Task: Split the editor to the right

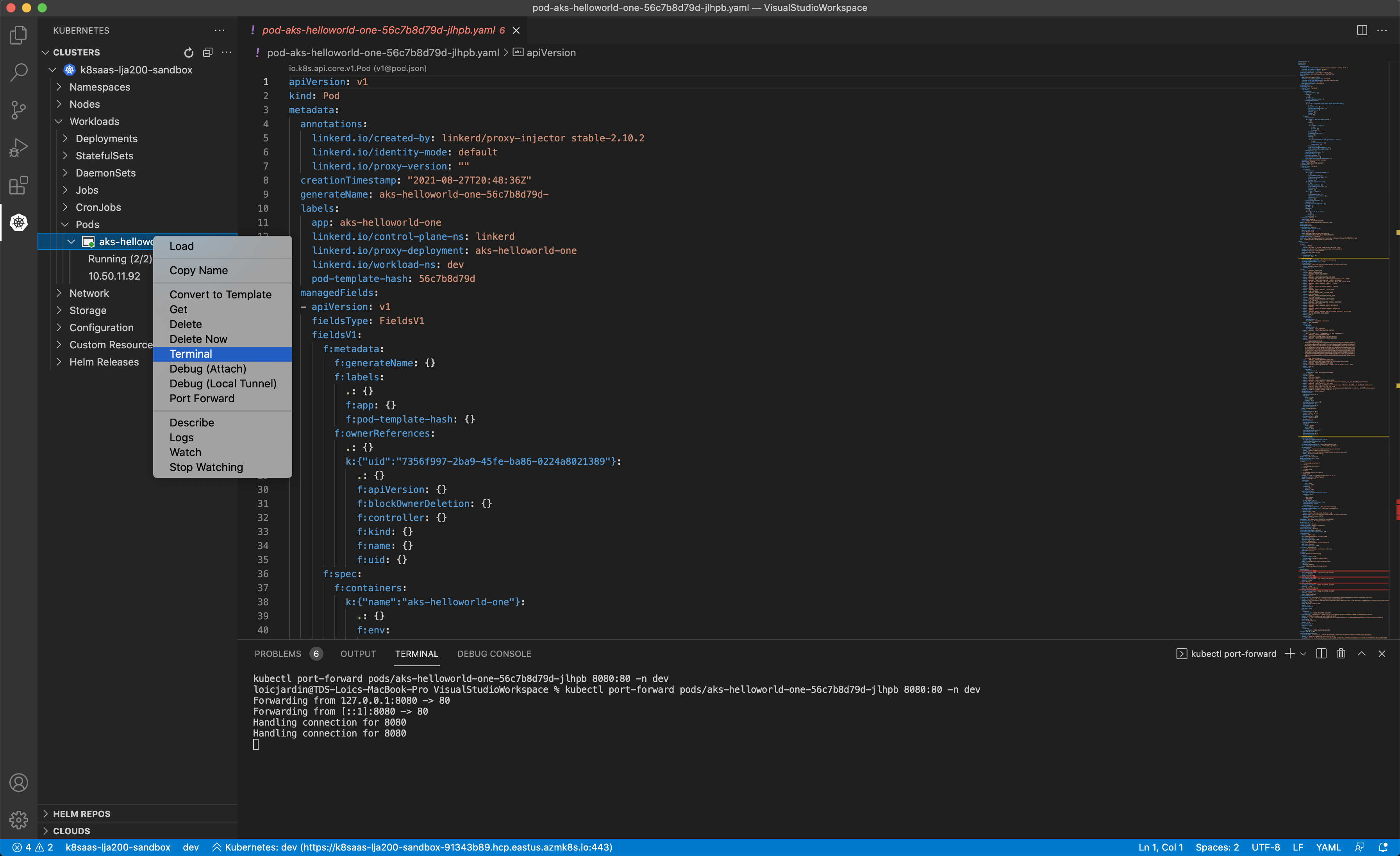Action: (1361, 30)
